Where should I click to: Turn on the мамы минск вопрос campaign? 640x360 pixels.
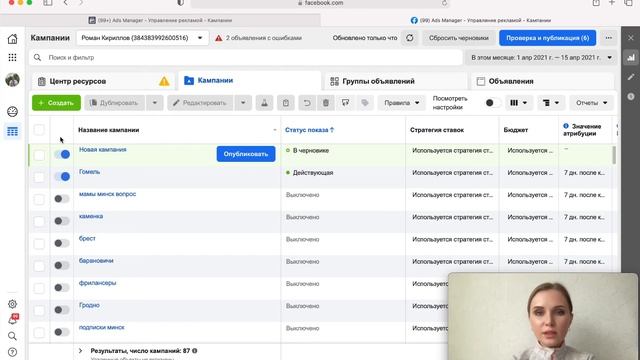(x=62, y=199)
